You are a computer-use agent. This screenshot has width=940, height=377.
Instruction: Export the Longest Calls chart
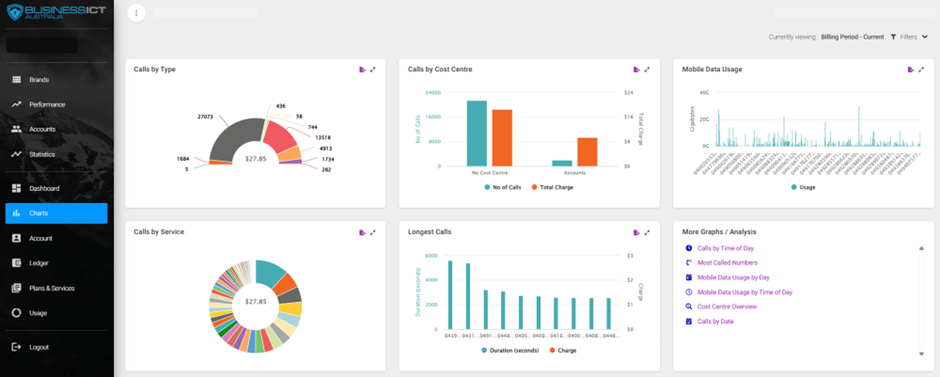coord(636,232)
